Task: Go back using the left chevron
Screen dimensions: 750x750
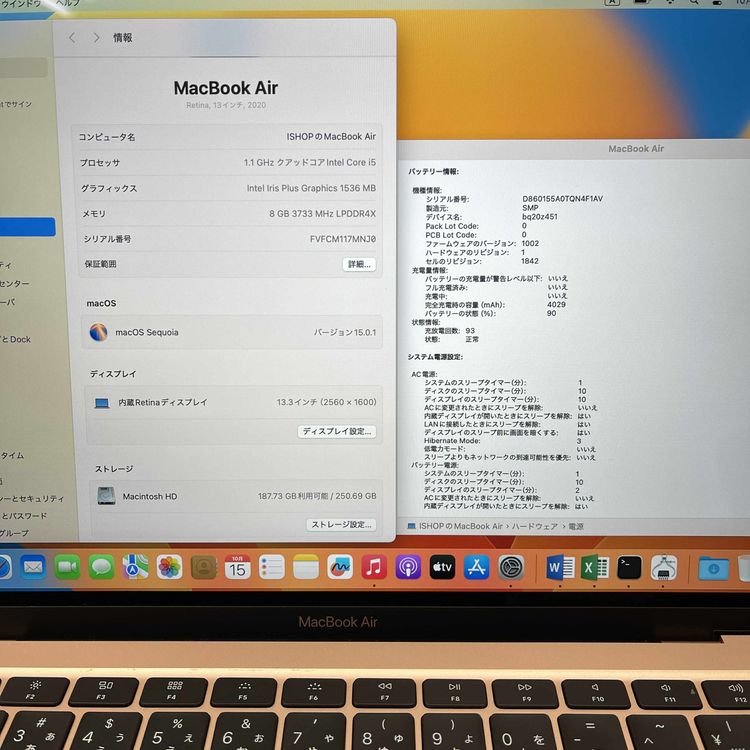Action: tap(72, 38)
